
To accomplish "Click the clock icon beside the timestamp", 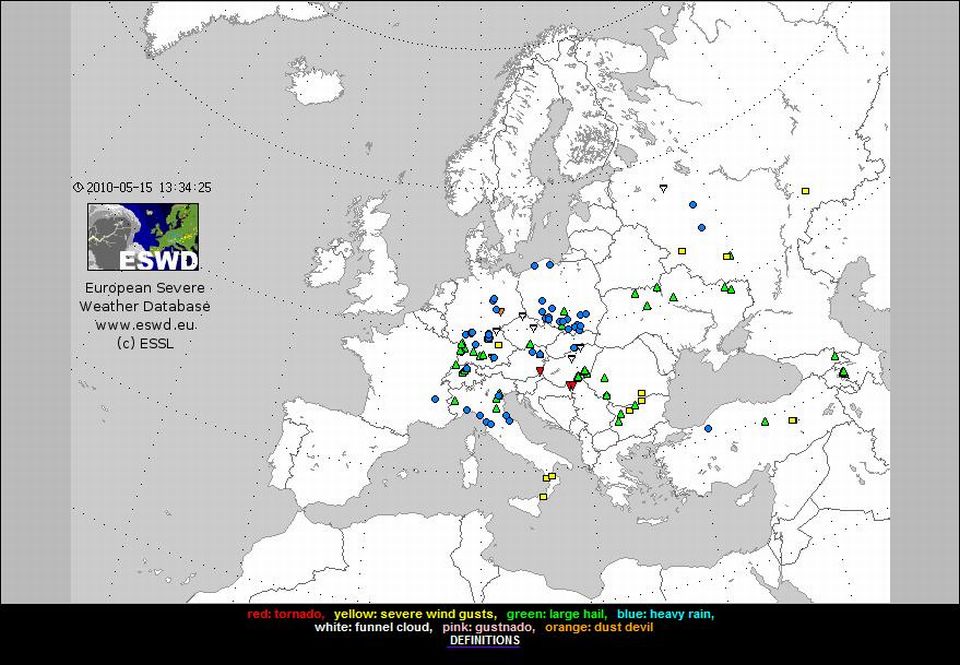I will coord(78,187).
